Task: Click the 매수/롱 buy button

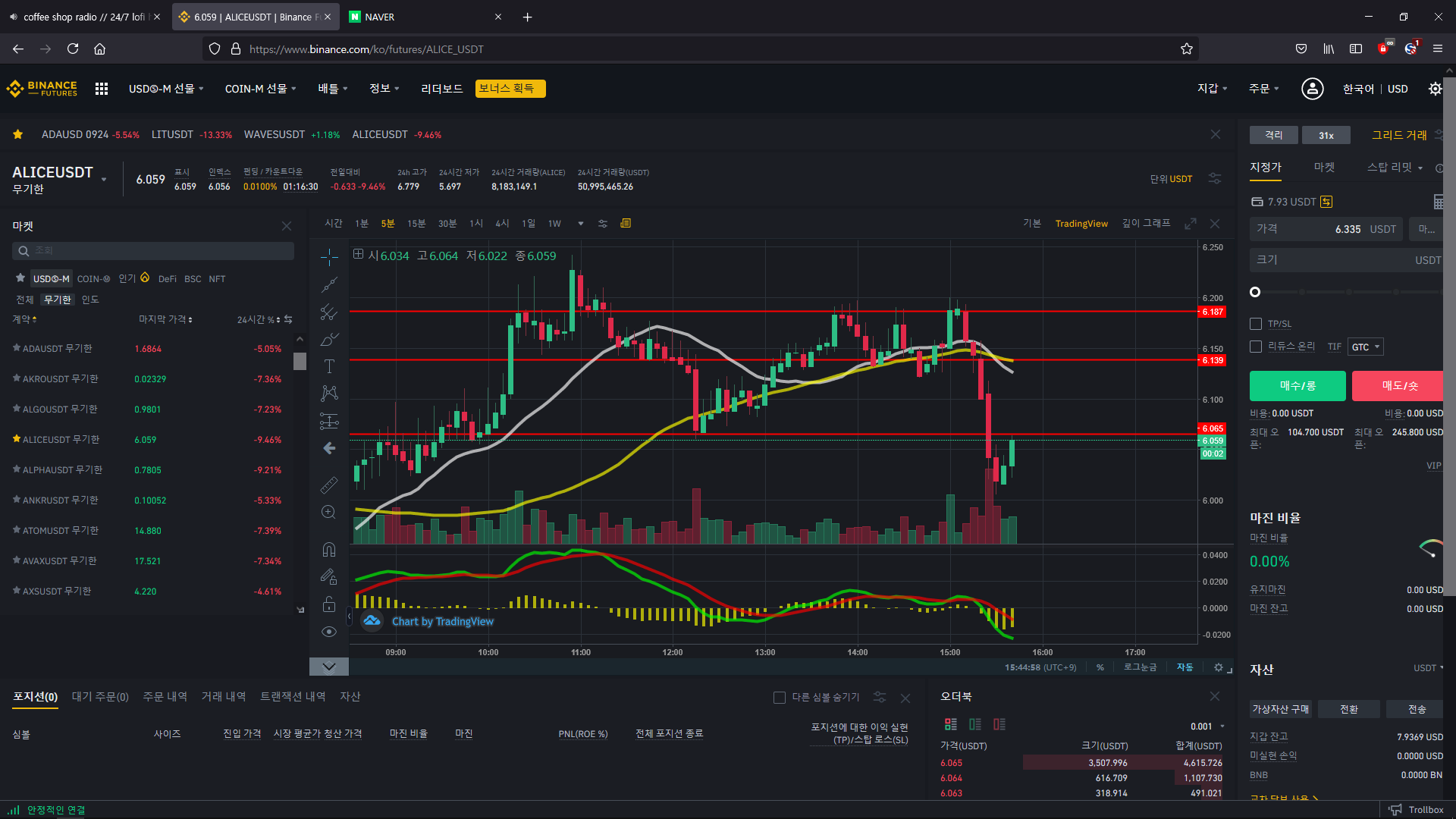Action: [1298, 386]
